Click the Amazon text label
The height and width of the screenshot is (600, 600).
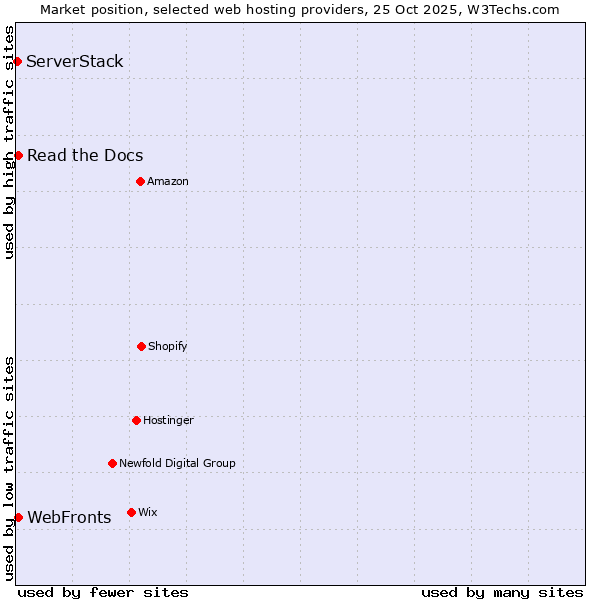pos(168,181)
